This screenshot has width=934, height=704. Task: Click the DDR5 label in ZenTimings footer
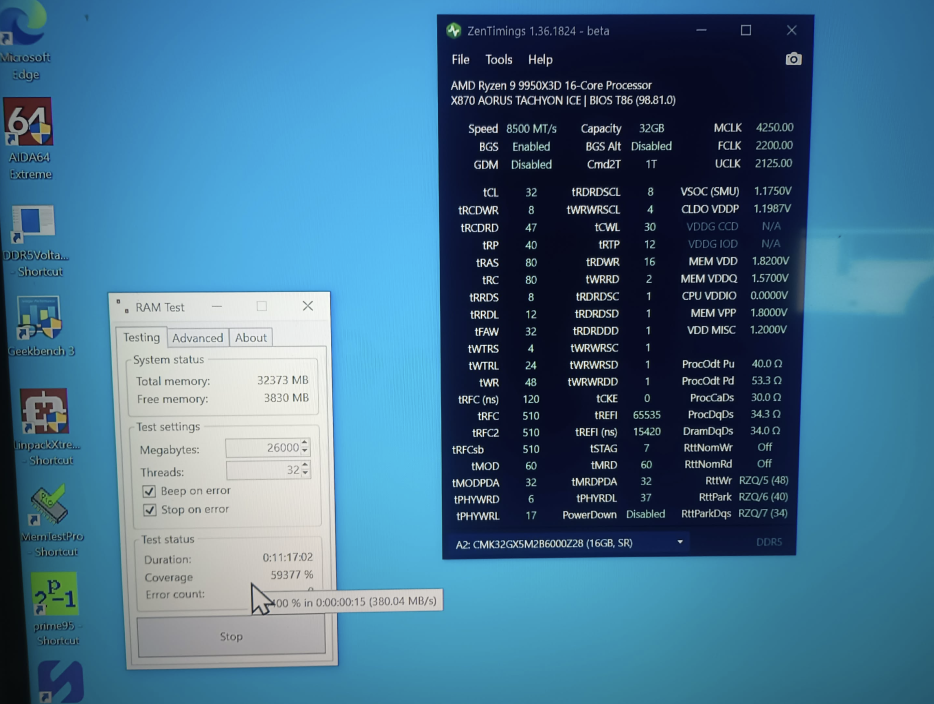point(769,542)
